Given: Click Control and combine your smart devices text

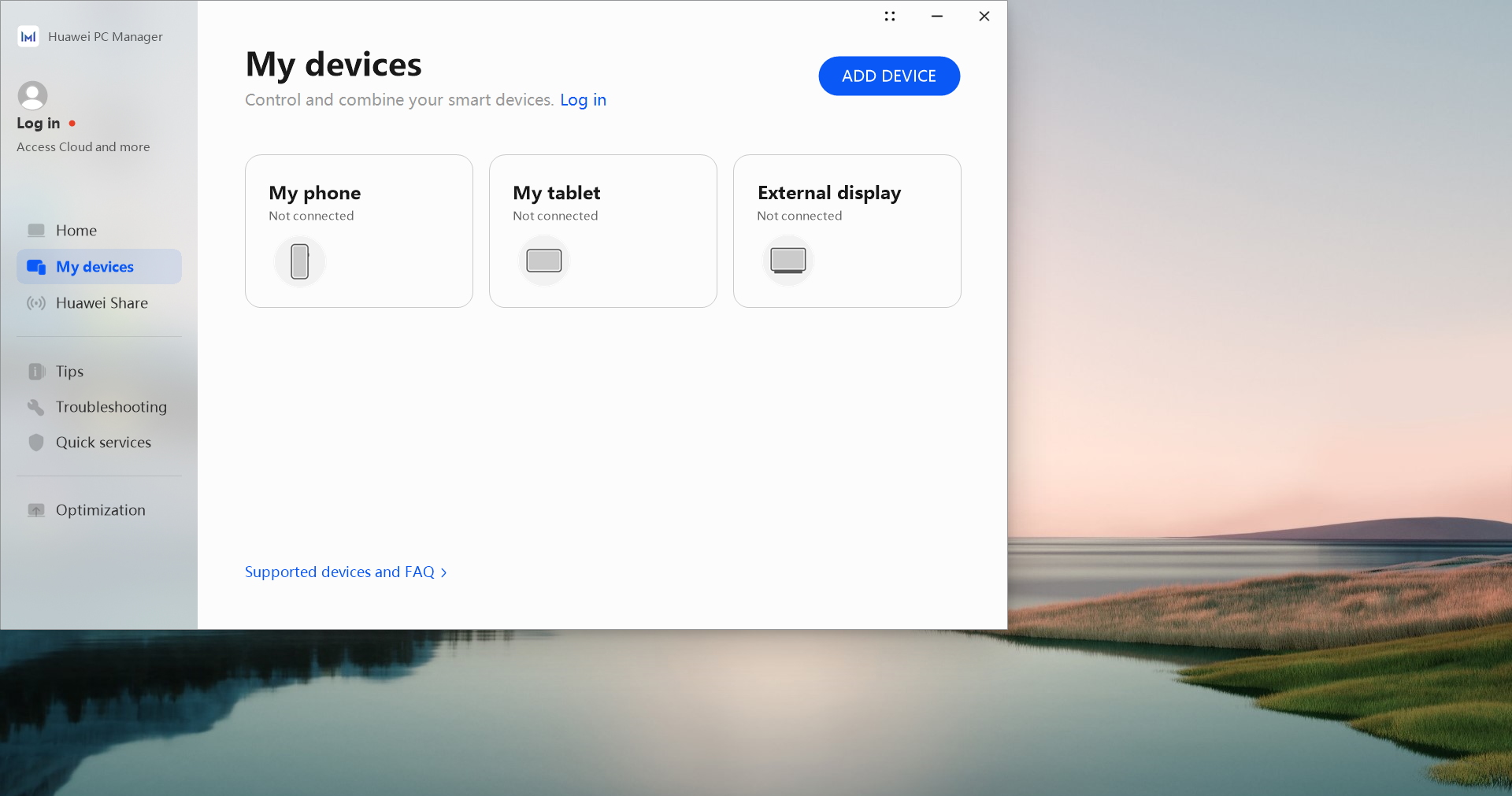Looking at the screenshot, I should [399, 100].
